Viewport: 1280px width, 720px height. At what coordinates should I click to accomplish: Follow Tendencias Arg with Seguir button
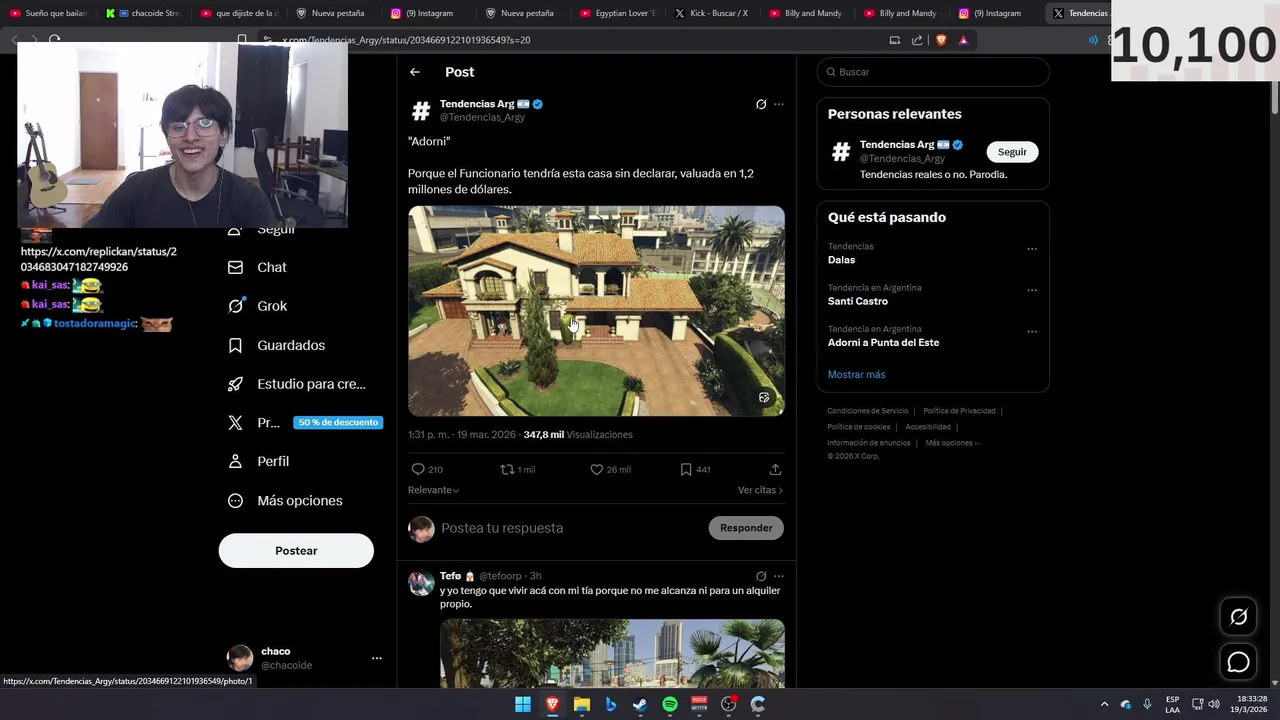click(x=1012, y=152)
